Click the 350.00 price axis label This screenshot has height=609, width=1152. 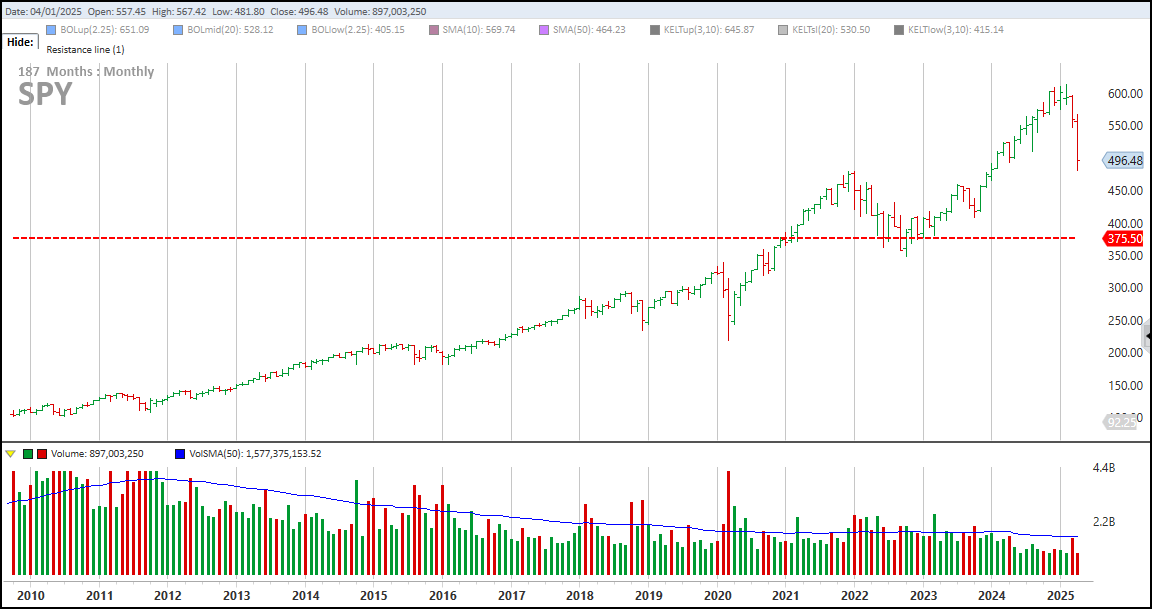tap(1127, 256)
